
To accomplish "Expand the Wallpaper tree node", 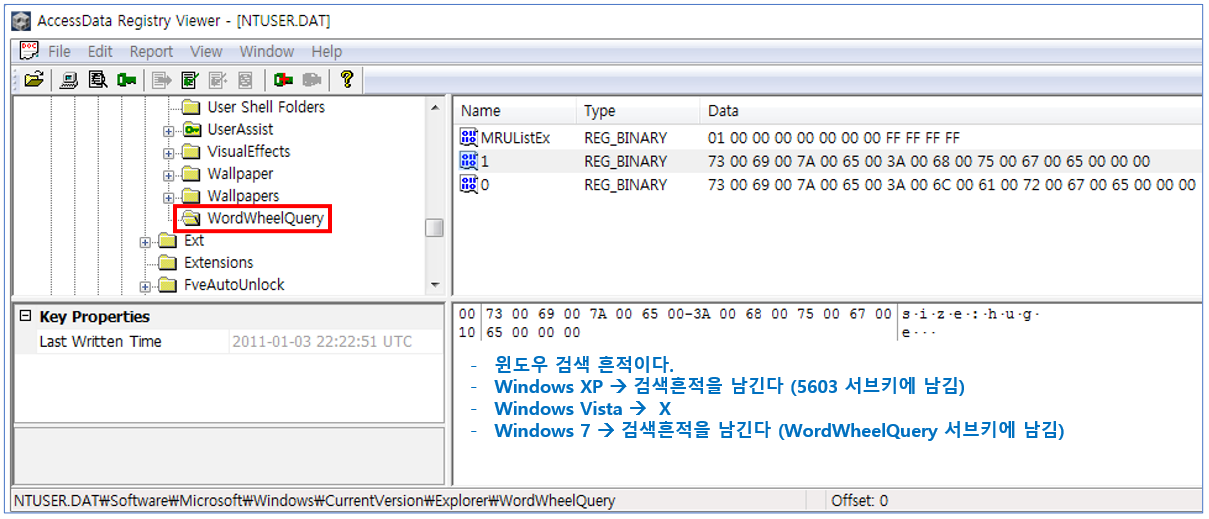I will pyautogui.click(x=169, y=174).
